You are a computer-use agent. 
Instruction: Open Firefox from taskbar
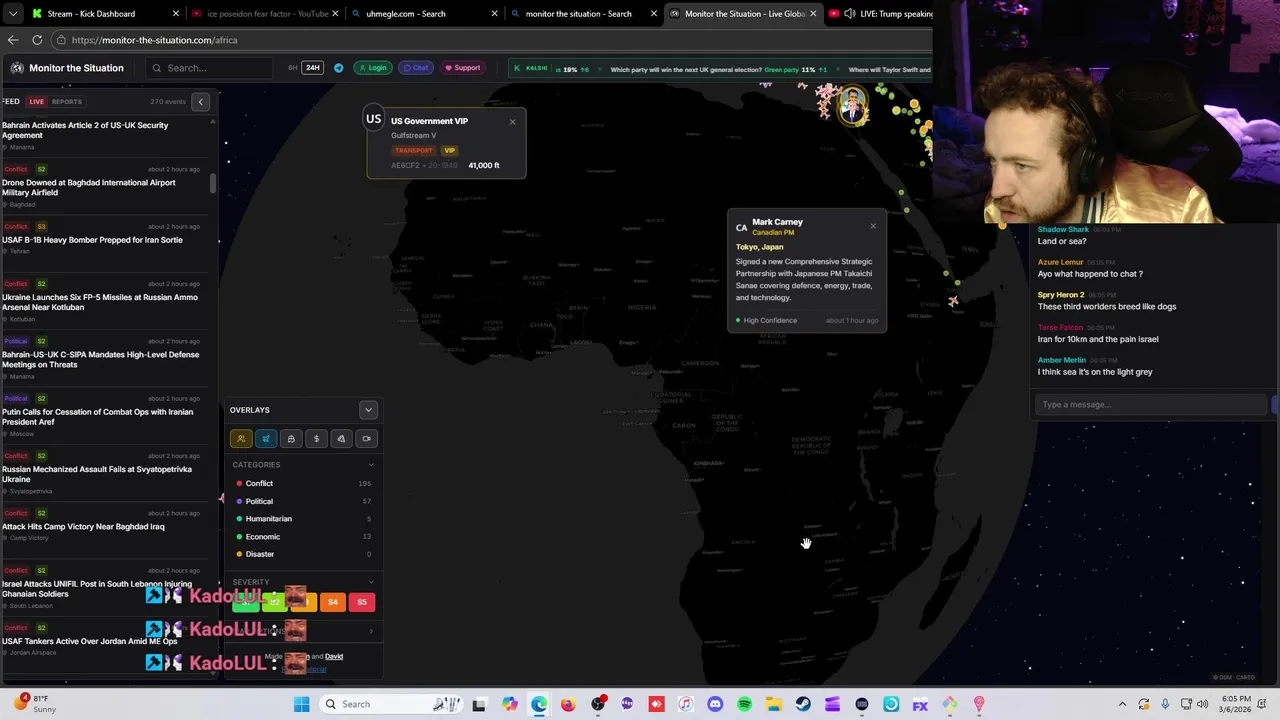(x=568, y=704)
